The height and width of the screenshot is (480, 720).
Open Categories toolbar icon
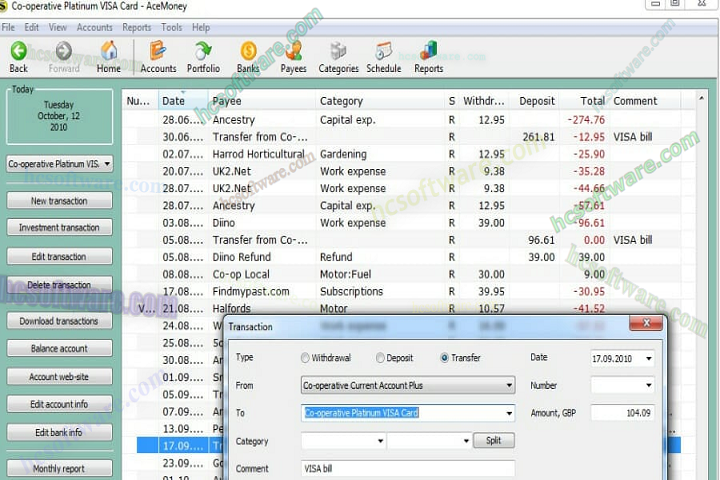[338, 51]
